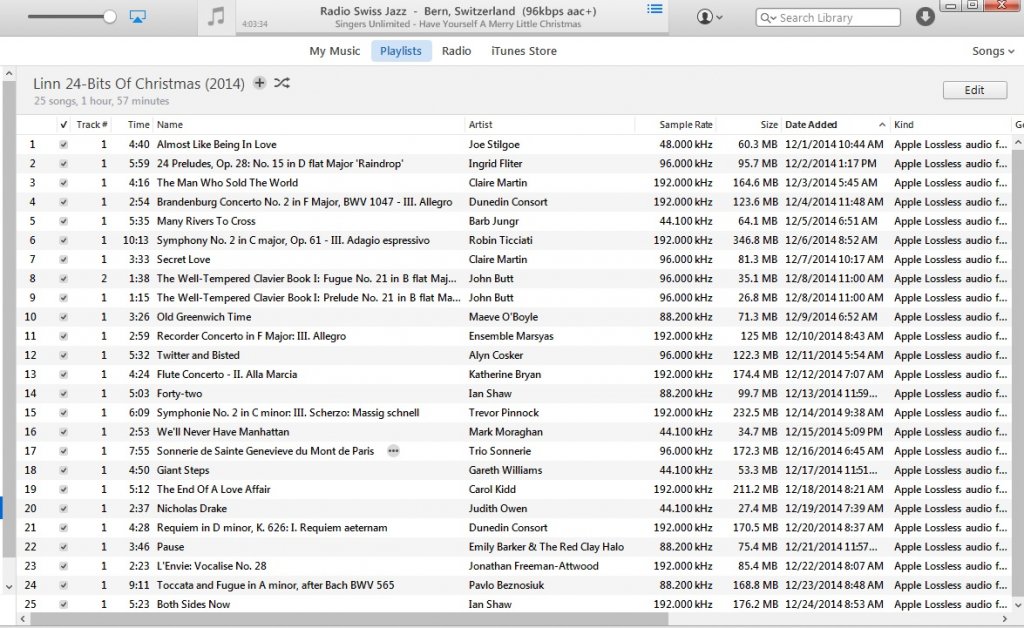Sort by the checkmark column header
This screenshot has width=1024, height=628.
pos(63,125)
